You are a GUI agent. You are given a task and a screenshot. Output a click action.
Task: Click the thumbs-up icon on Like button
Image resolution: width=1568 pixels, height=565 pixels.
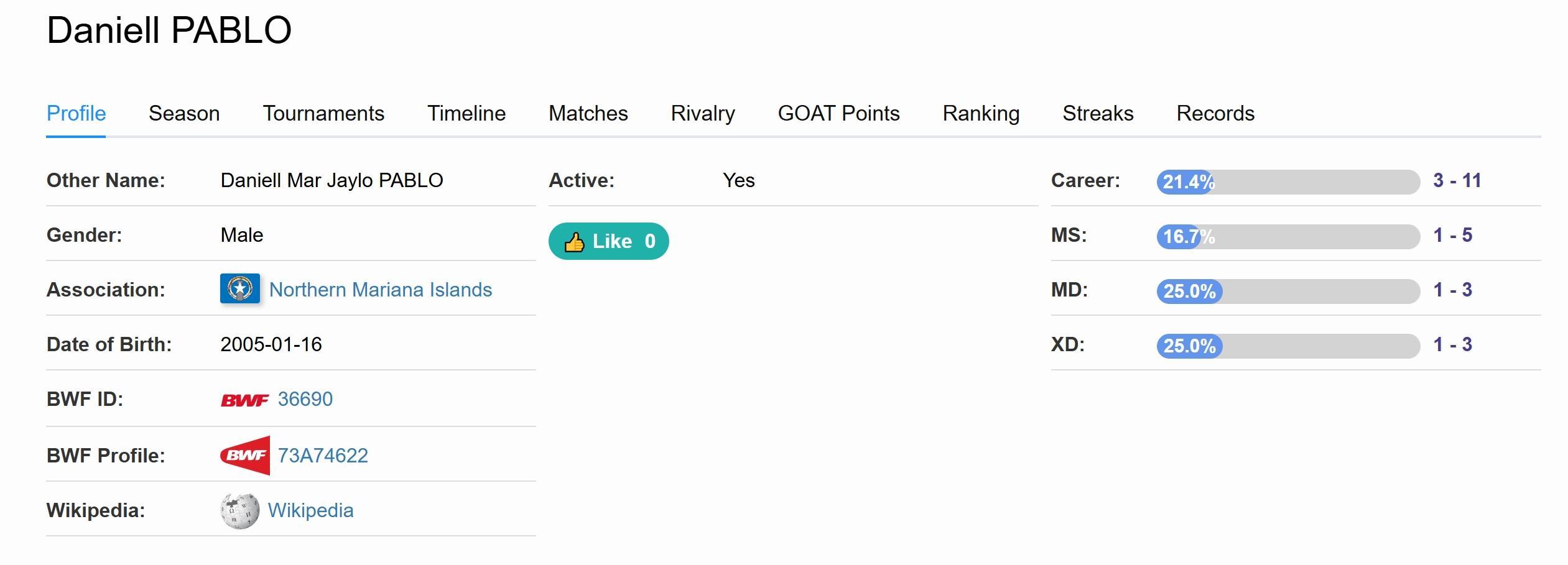[574, 242]
